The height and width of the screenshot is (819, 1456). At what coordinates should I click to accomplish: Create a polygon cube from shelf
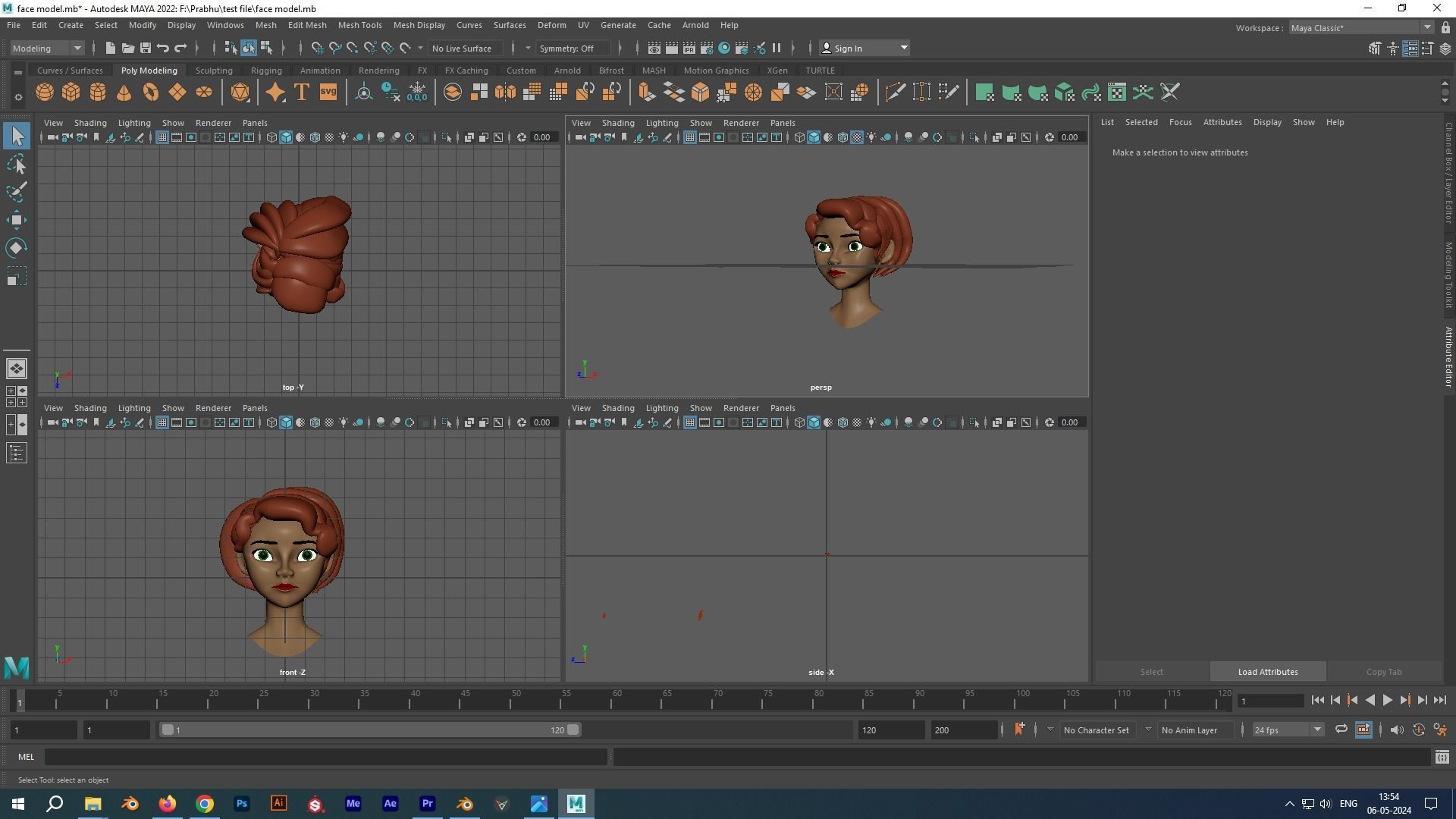[71, 93]
